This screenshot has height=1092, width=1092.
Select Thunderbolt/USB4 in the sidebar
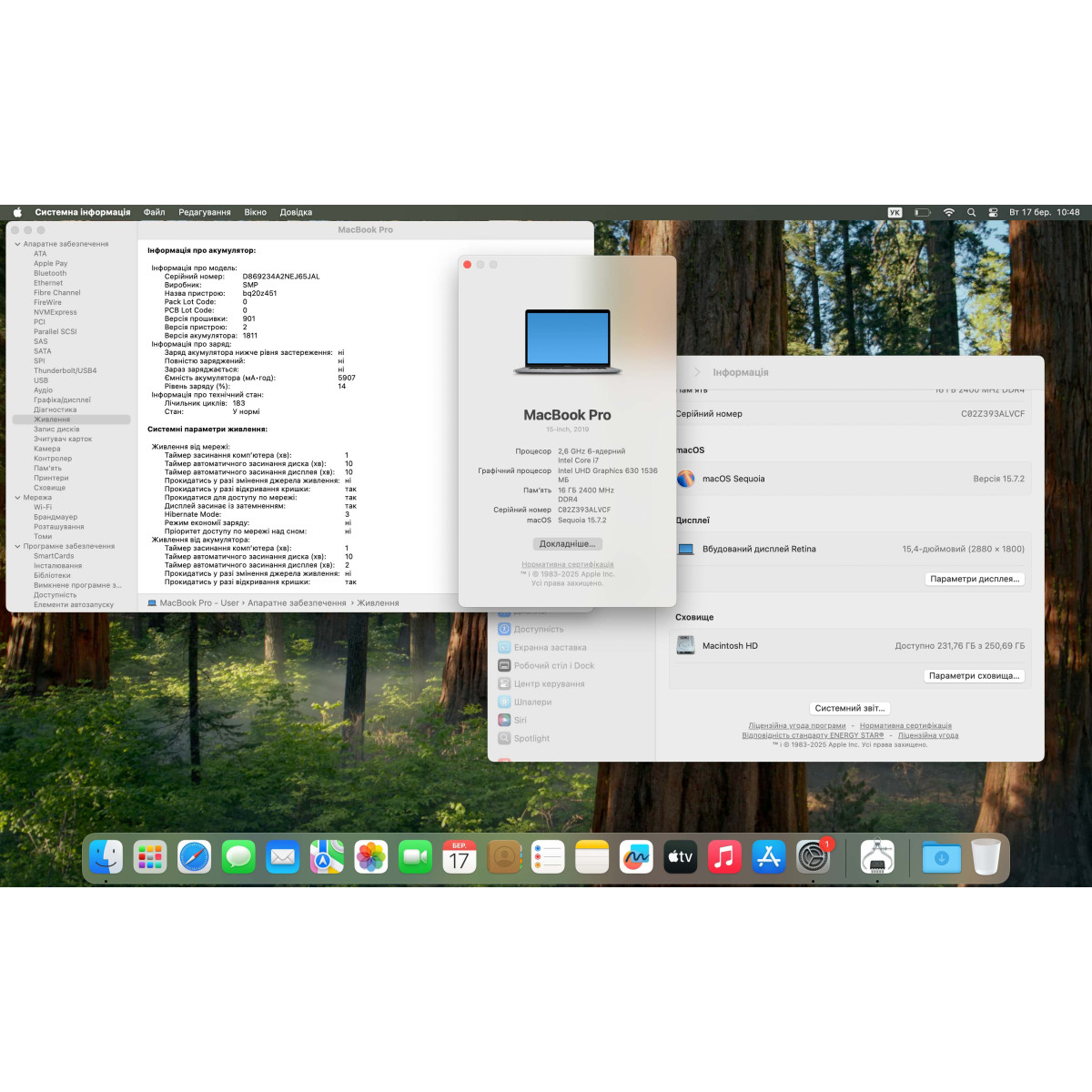click(x=65, y=370)
